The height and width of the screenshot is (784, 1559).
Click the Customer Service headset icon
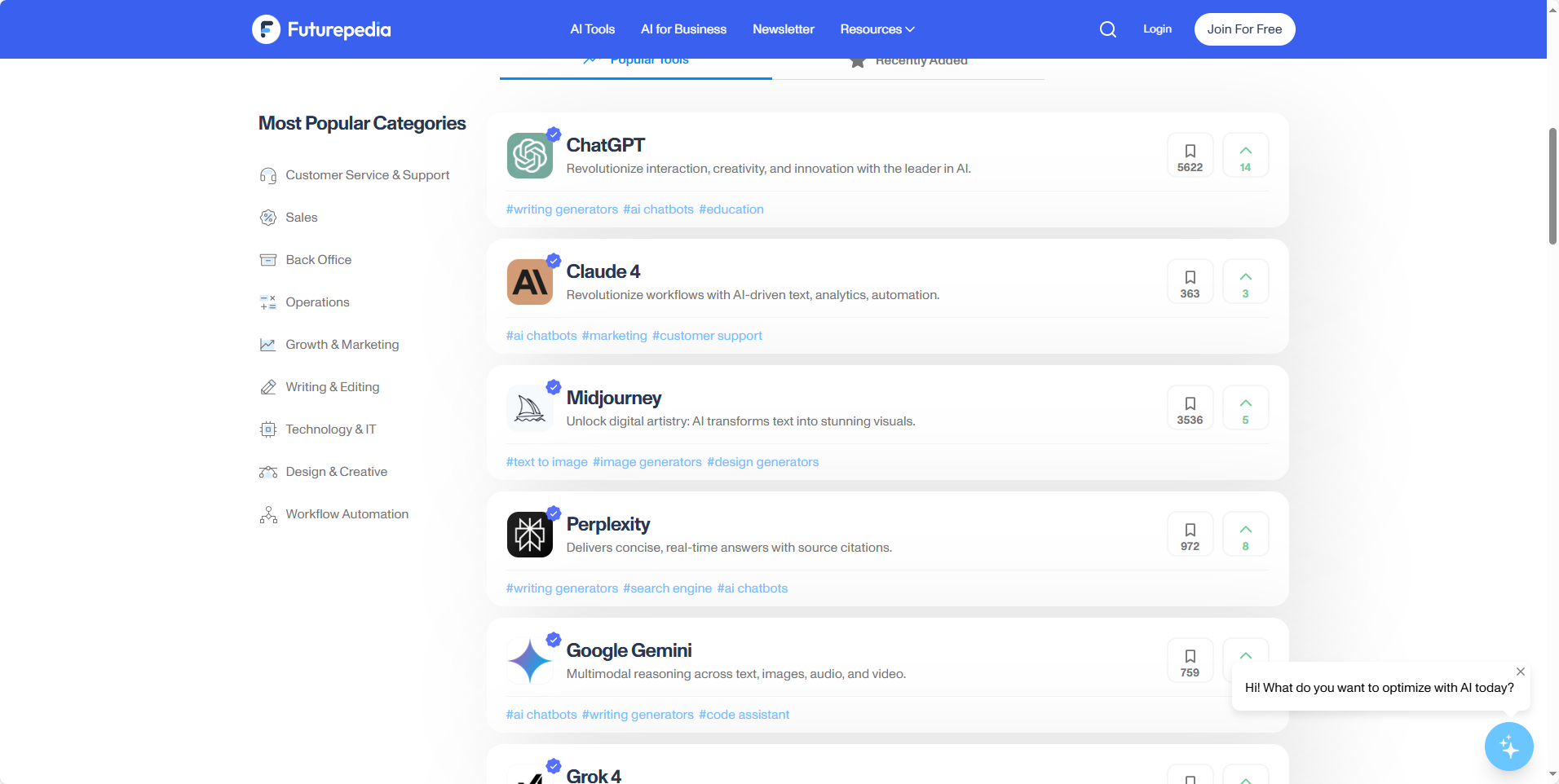pos(268,175)
